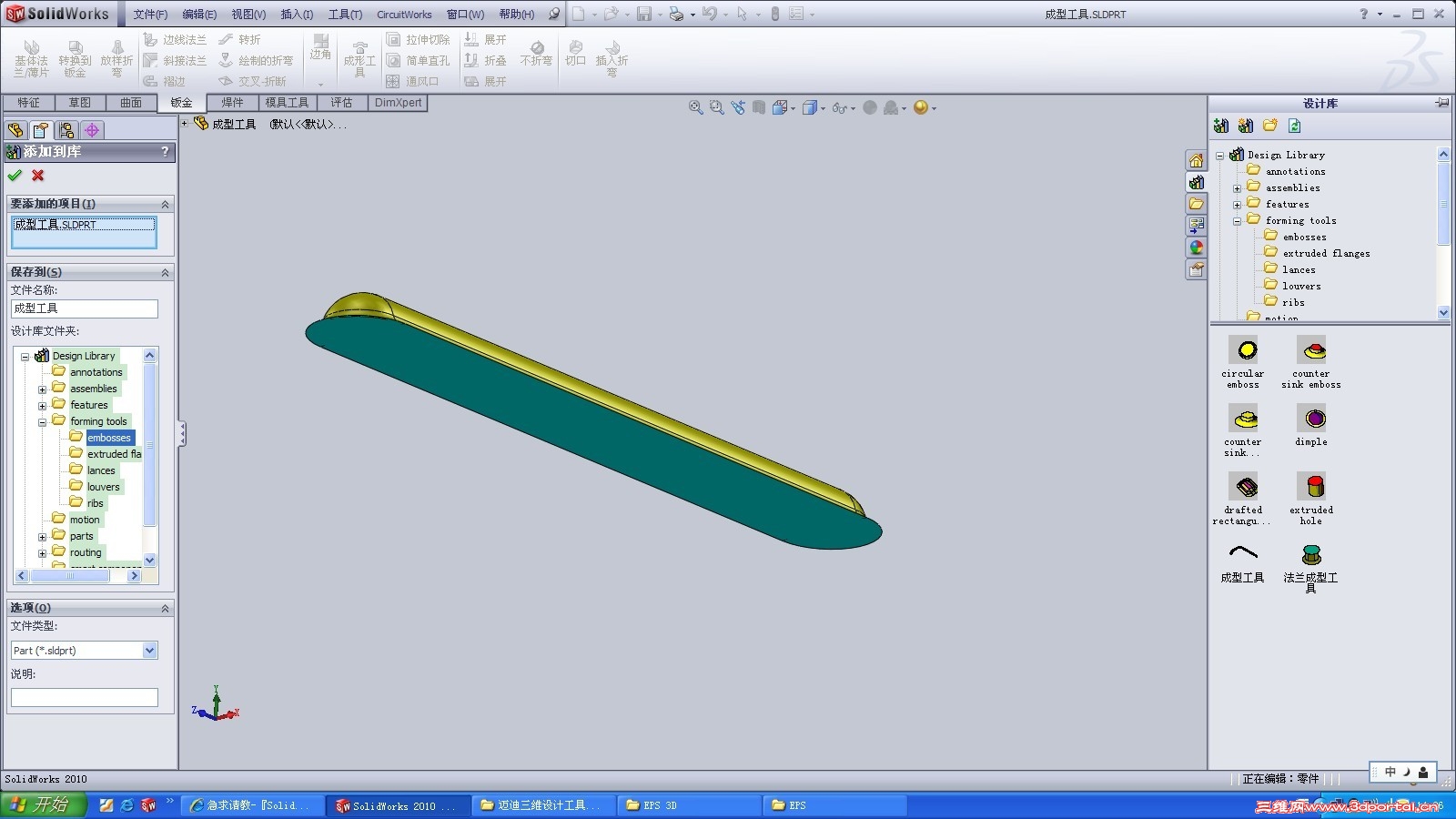Select lances folder in left library tree

(101, 470)
